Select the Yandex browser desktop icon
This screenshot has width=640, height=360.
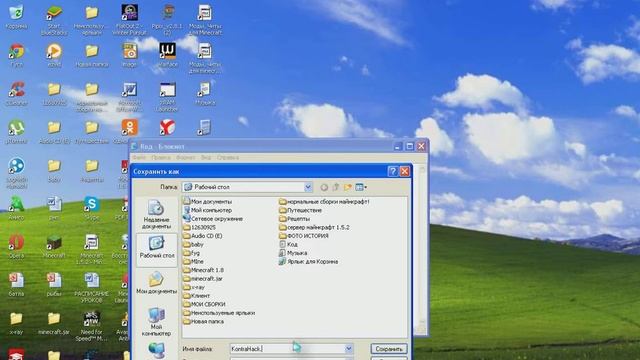[x=167, y=128]
